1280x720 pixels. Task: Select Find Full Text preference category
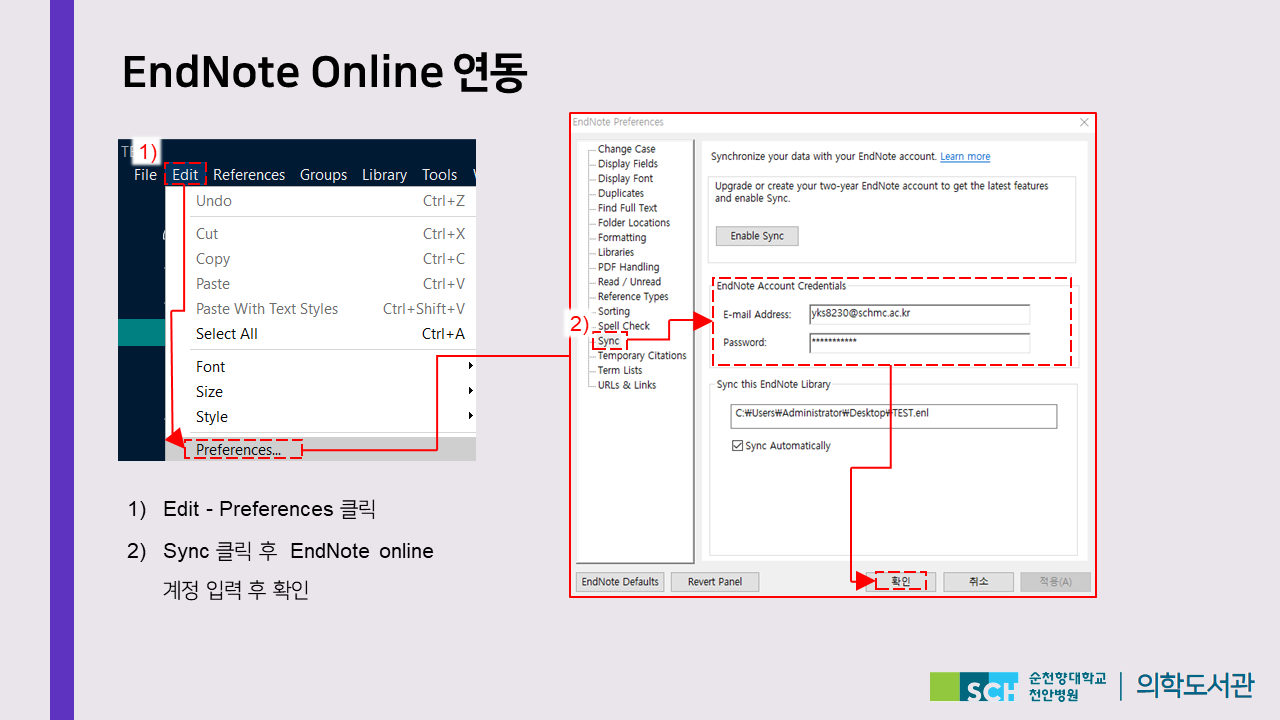(627, 208)
